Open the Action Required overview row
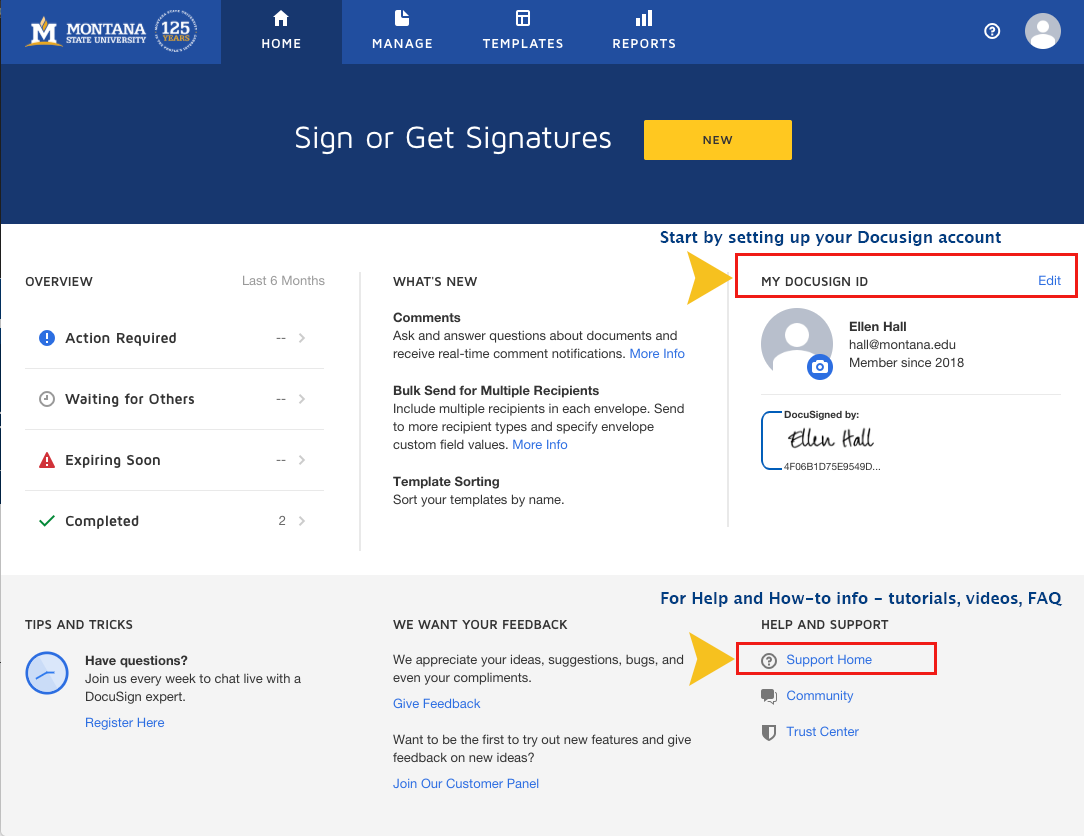The height and width of the screenshot is (836, 1084). [x=174, y=338]
